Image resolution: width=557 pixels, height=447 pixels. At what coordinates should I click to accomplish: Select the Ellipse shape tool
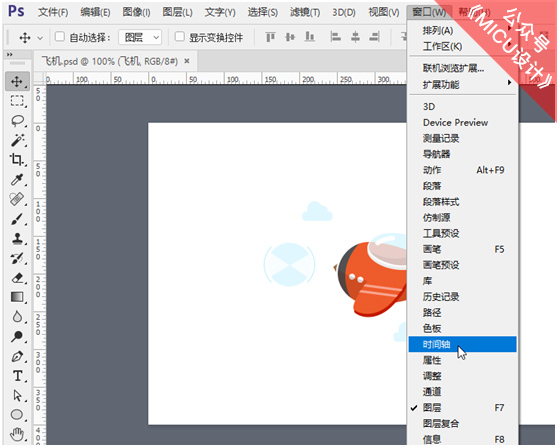(x=17, y=415)
